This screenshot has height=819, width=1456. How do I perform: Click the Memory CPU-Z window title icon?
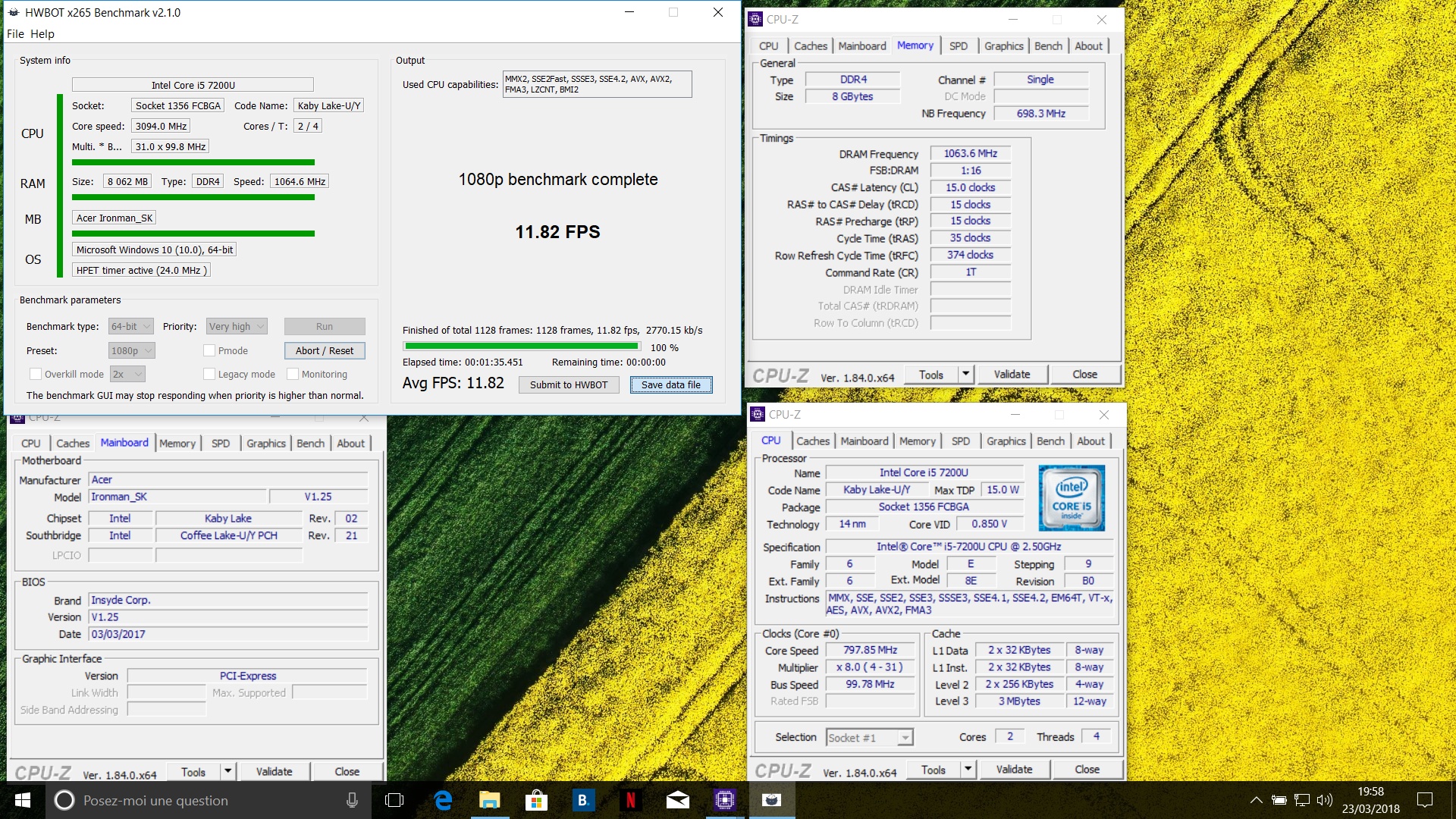click(755, 20)
